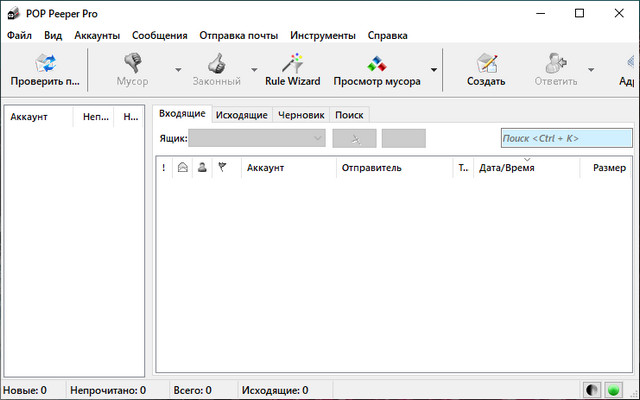Screen dimensions: 640x400
Task: Click the Аккаунт header in left panel
Action: tap(29, 117)
